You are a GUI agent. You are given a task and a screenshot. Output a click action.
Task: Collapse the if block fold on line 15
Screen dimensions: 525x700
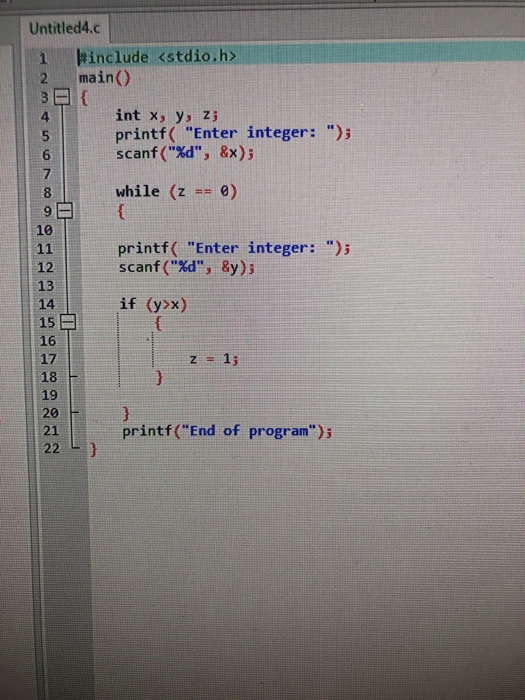pyautogui.click(x=68, y=322)
